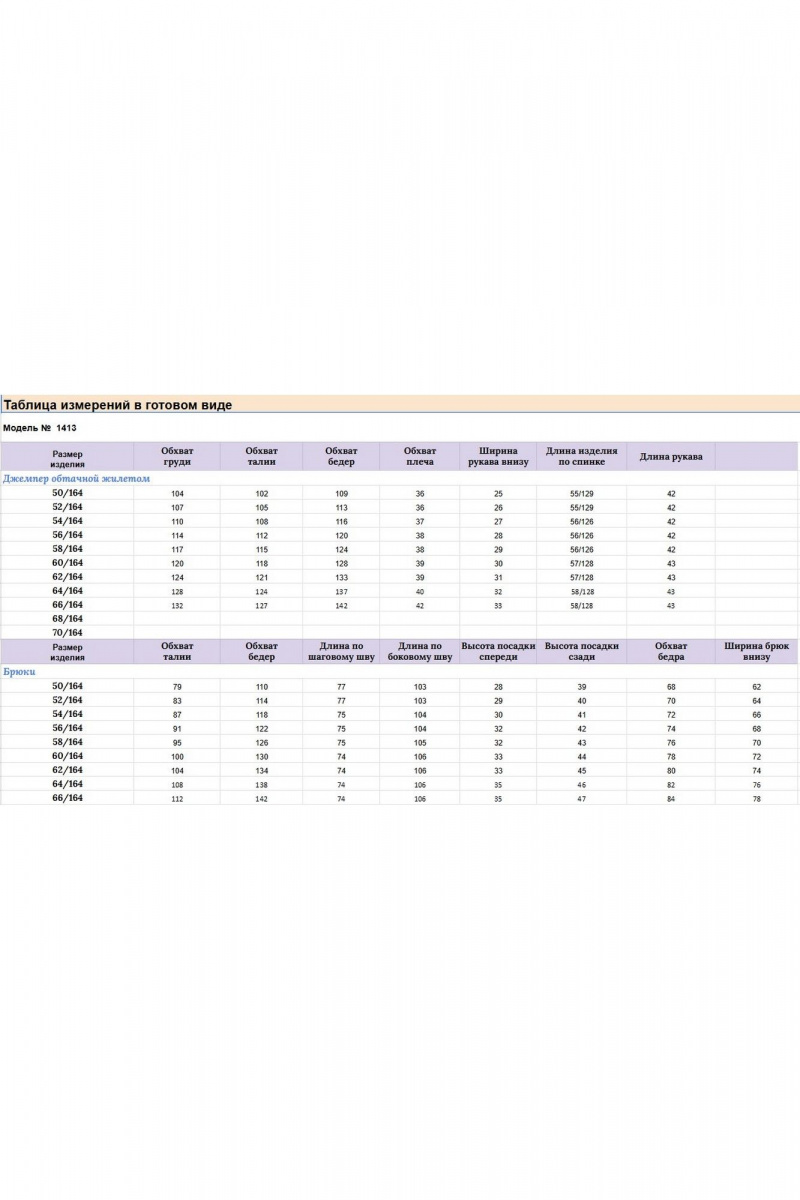Click the 'Ширина брюк внизу' header

pyautogui.click(x=757, y=651)
